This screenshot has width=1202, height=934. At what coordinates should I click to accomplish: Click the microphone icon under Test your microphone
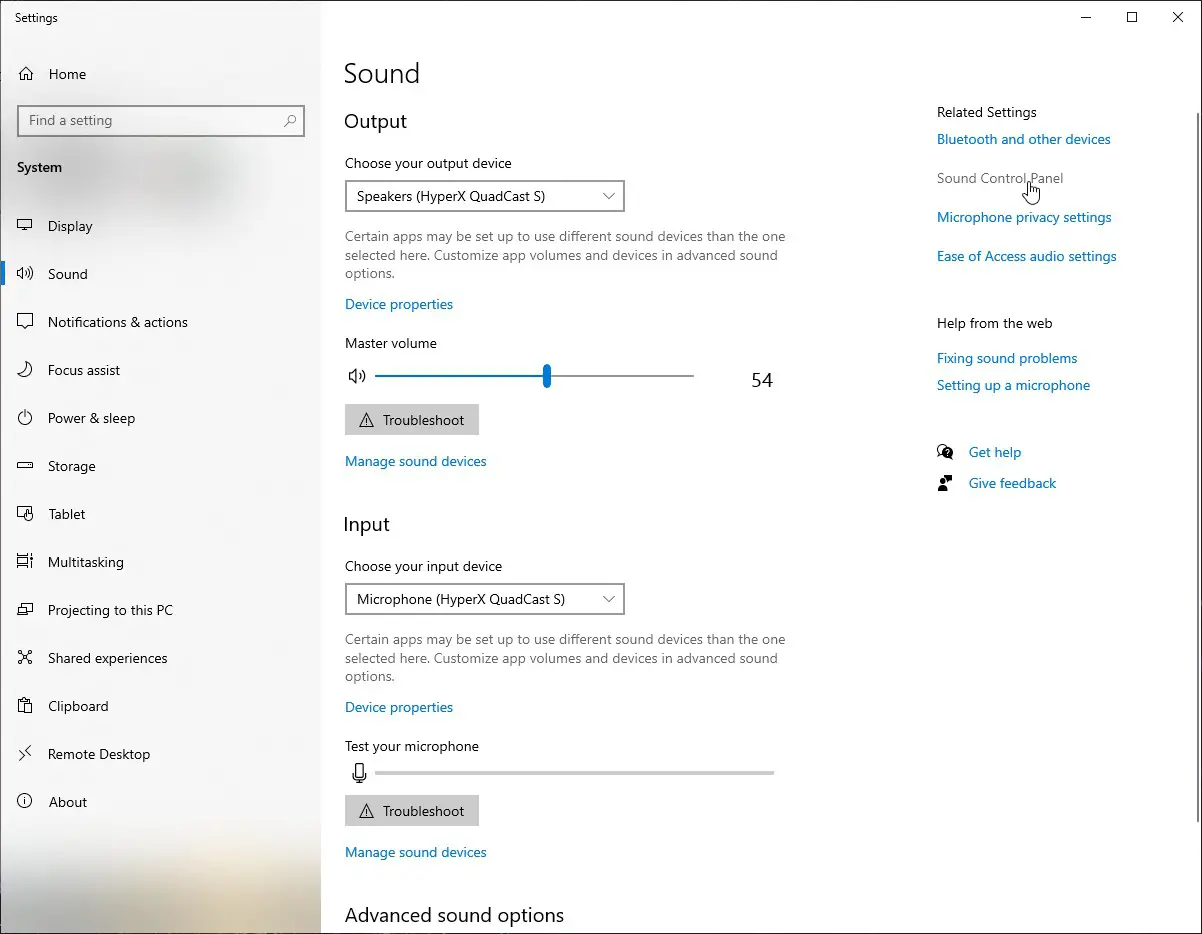pos(360,772)
